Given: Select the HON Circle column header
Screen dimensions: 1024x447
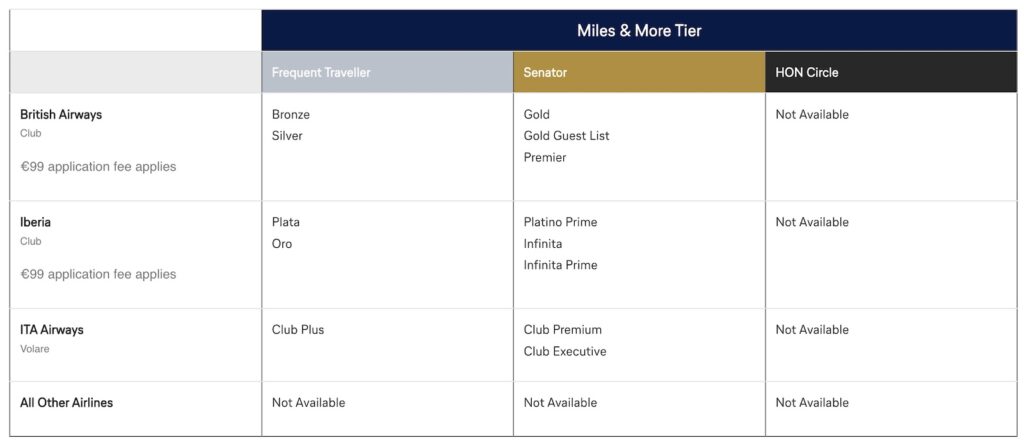Looking at the screenshot, I should 807,73.
